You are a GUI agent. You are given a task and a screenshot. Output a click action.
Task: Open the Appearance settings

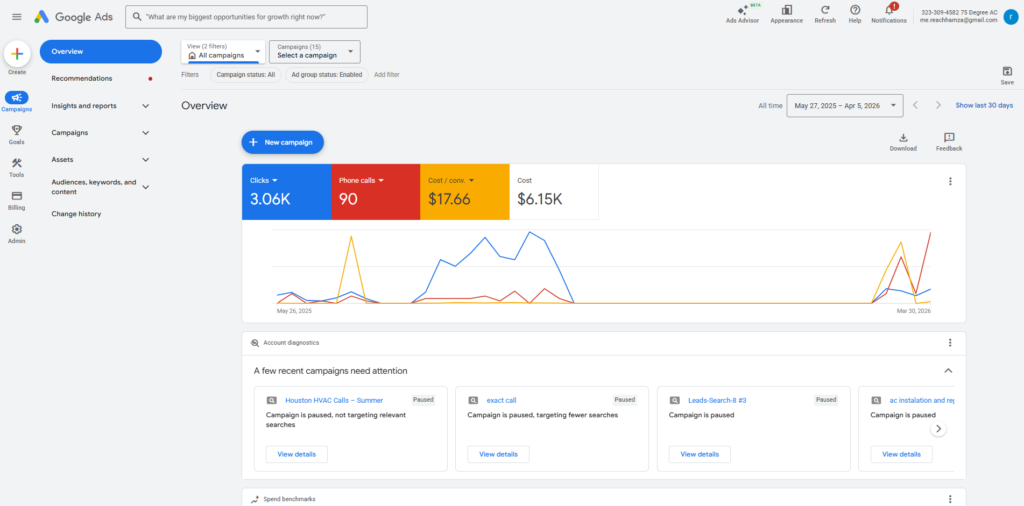(x=786, y=14)
